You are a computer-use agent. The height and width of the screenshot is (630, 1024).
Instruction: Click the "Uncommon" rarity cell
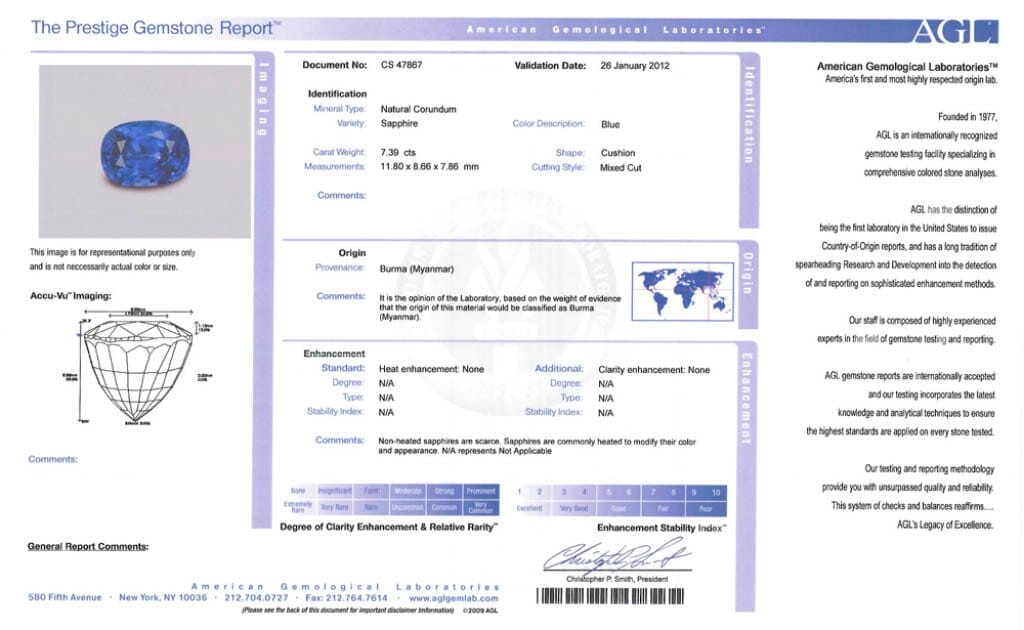point(408,507)
